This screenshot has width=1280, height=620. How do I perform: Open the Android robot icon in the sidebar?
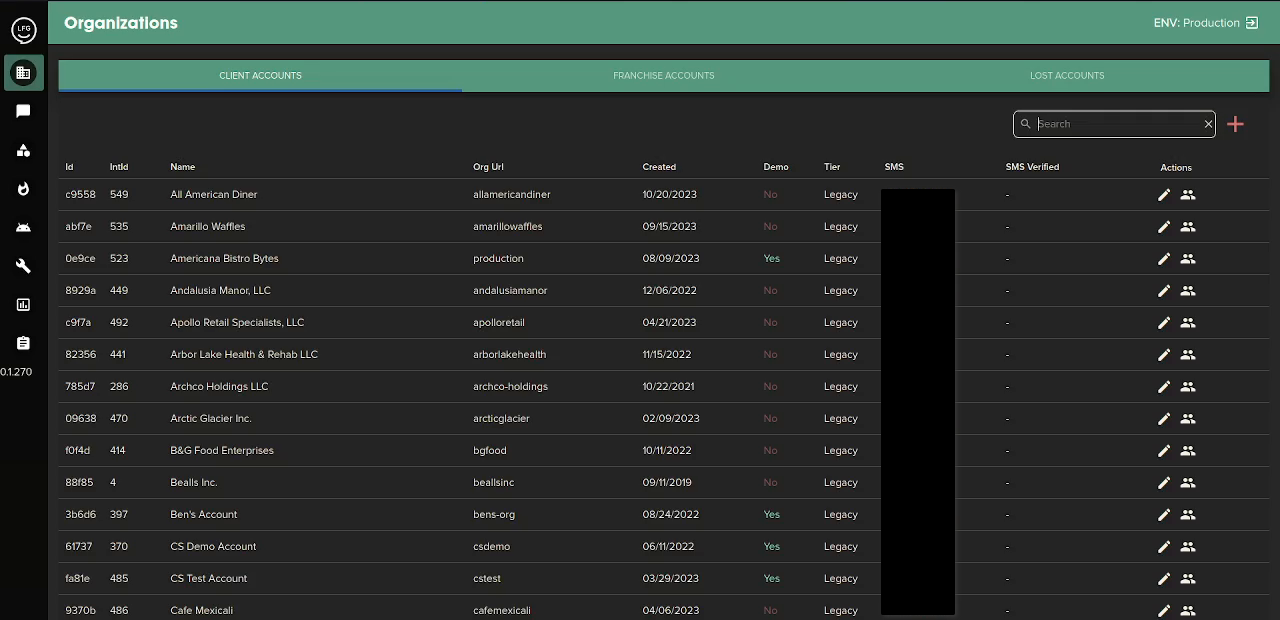pos(23,227)
